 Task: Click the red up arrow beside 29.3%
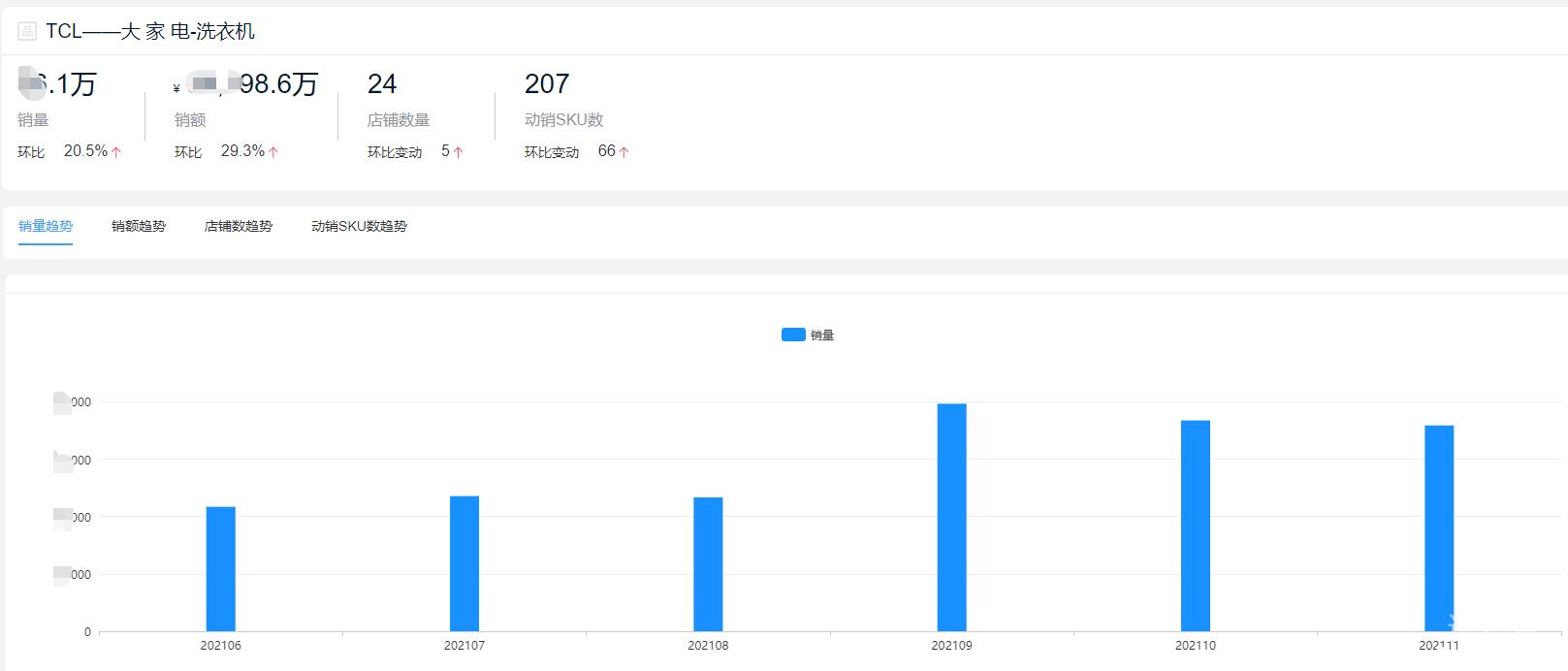click(x=273, y=152)
